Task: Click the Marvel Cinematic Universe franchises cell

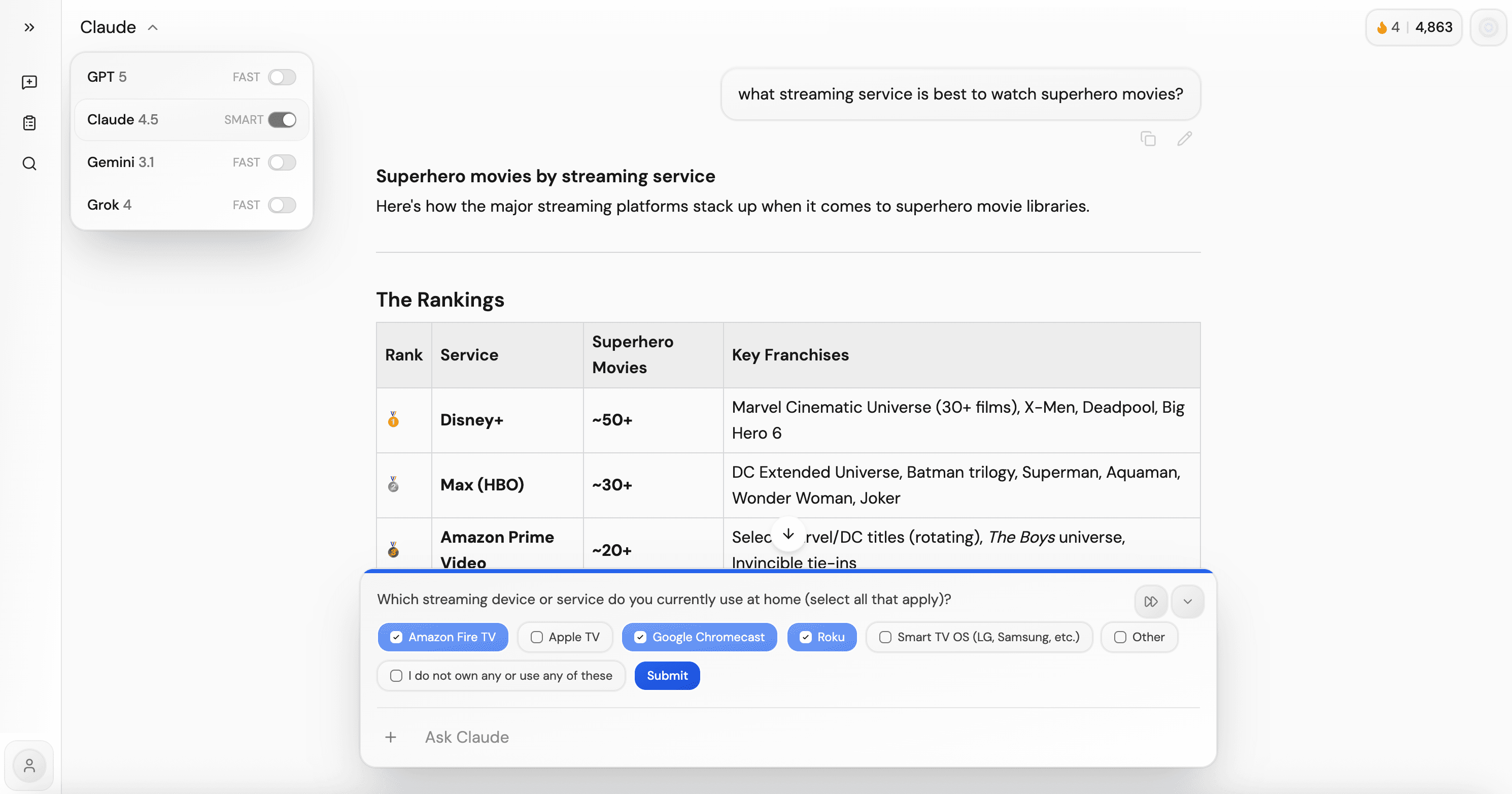Action: [x=961, y=420]
